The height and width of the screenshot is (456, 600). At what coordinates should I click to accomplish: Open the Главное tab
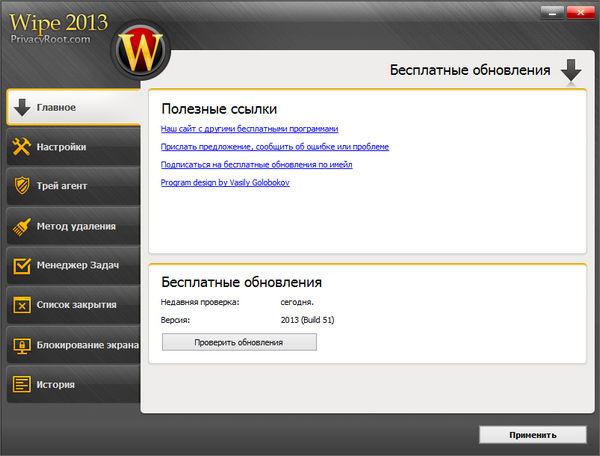coord(73,107)
